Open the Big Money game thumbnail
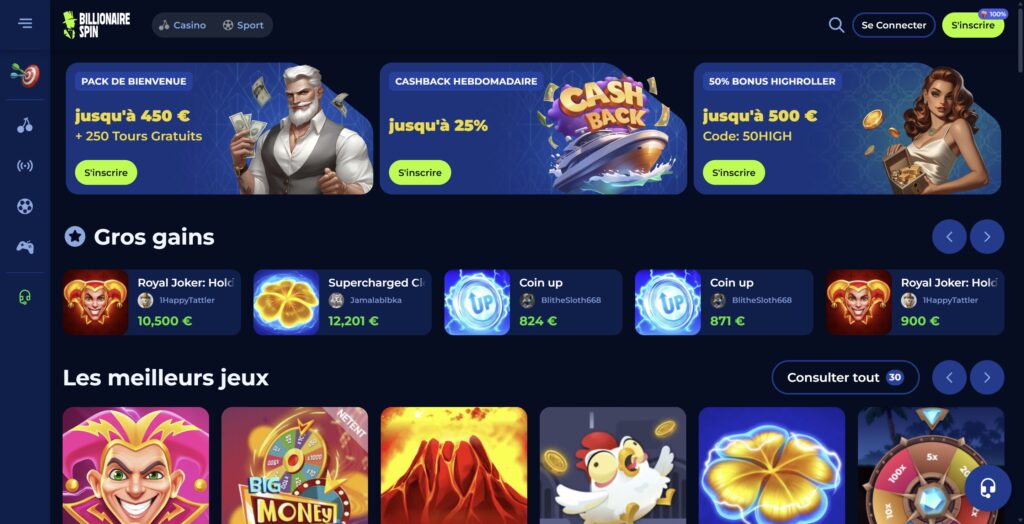This screenshot has width=1024, height=524. (295, 465)
